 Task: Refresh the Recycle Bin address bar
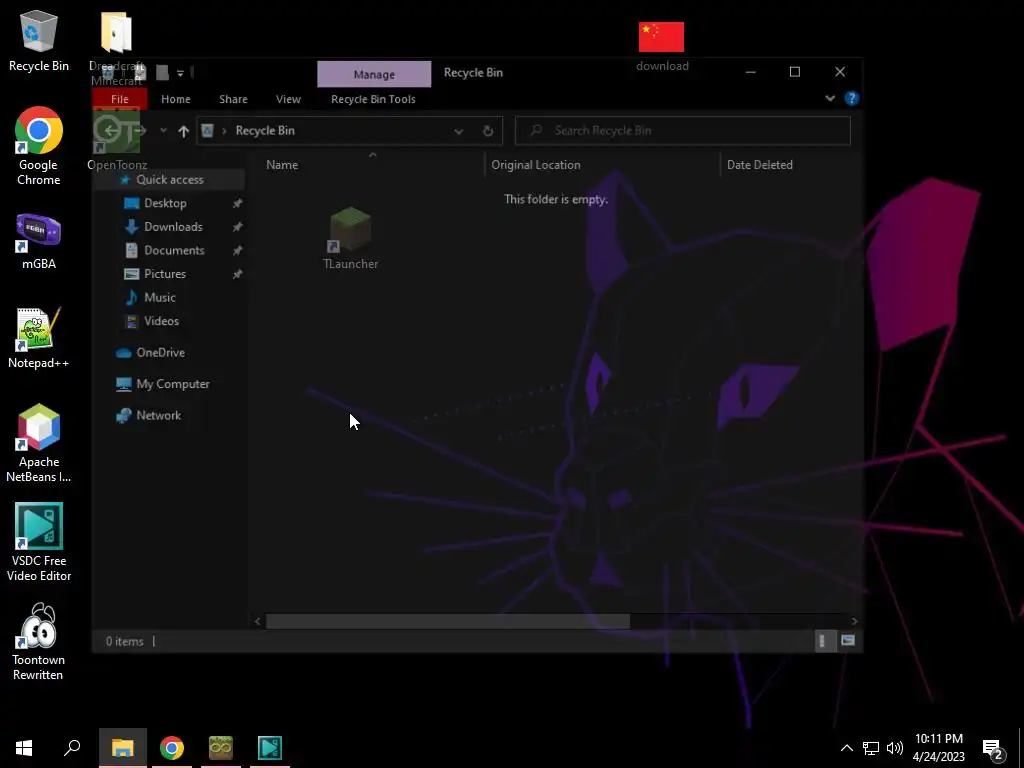coord(487,131)
